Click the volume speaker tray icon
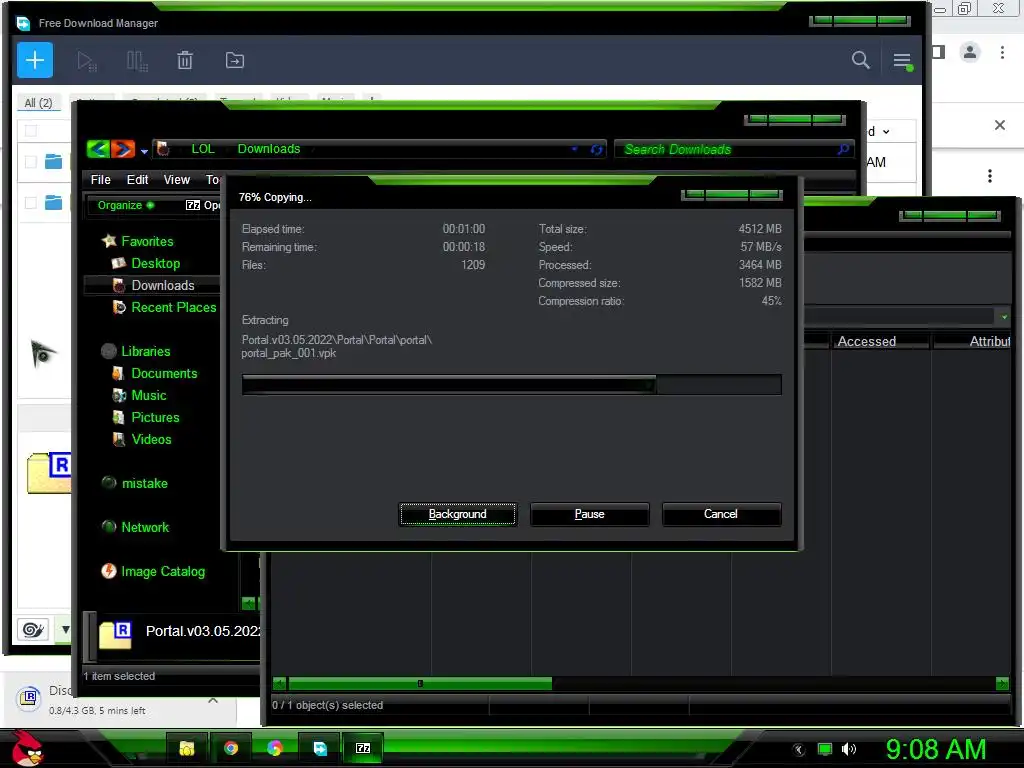1024x768 pixels. pos(849,749)
